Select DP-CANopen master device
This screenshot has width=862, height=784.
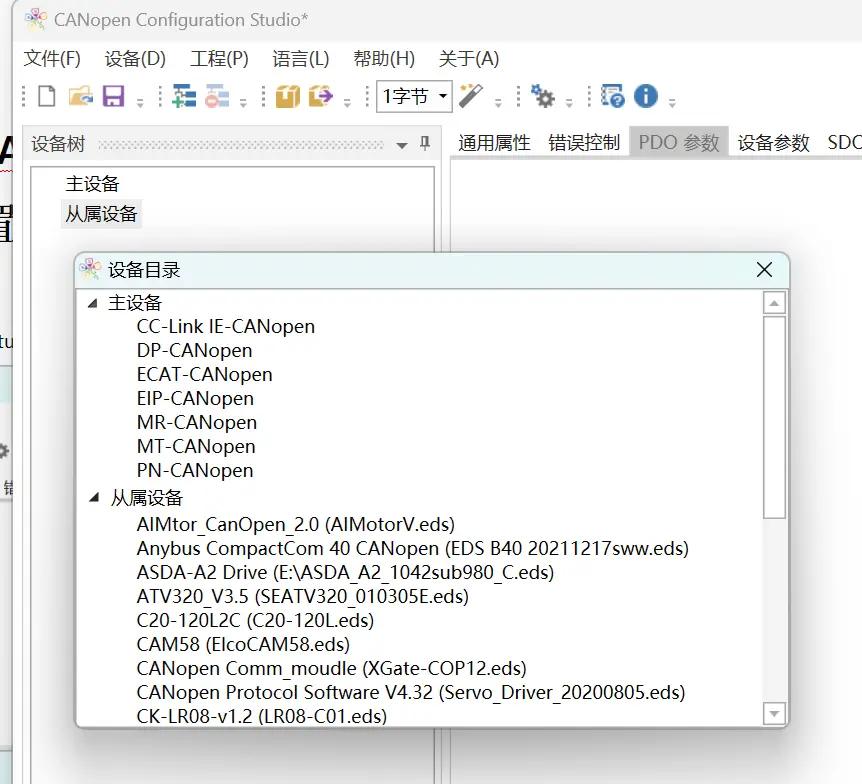coord(194,351)
